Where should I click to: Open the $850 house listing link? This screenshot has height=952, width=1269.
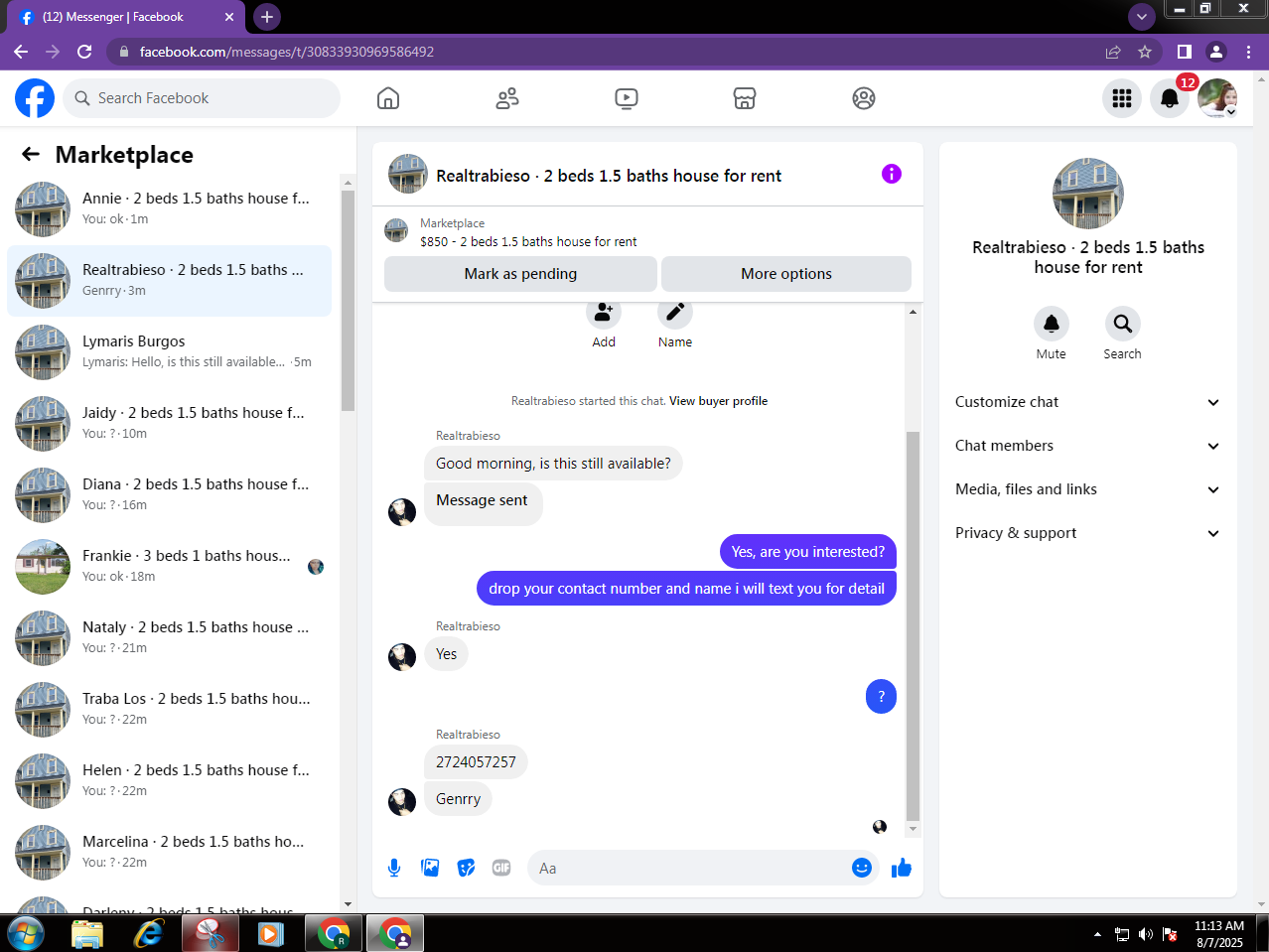528,241
